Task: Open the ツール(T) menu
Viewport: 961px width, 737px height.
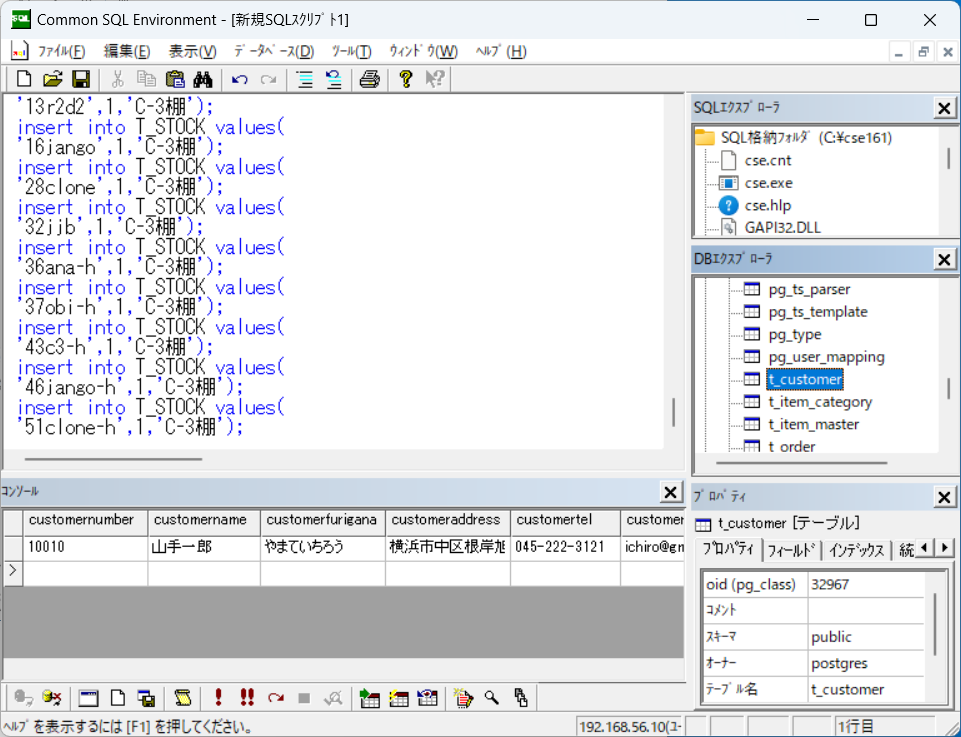Action: (x=351, y=51)
